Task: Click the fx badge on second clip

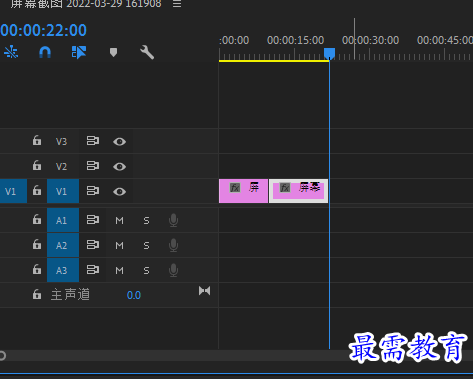Action: [285, 188]
